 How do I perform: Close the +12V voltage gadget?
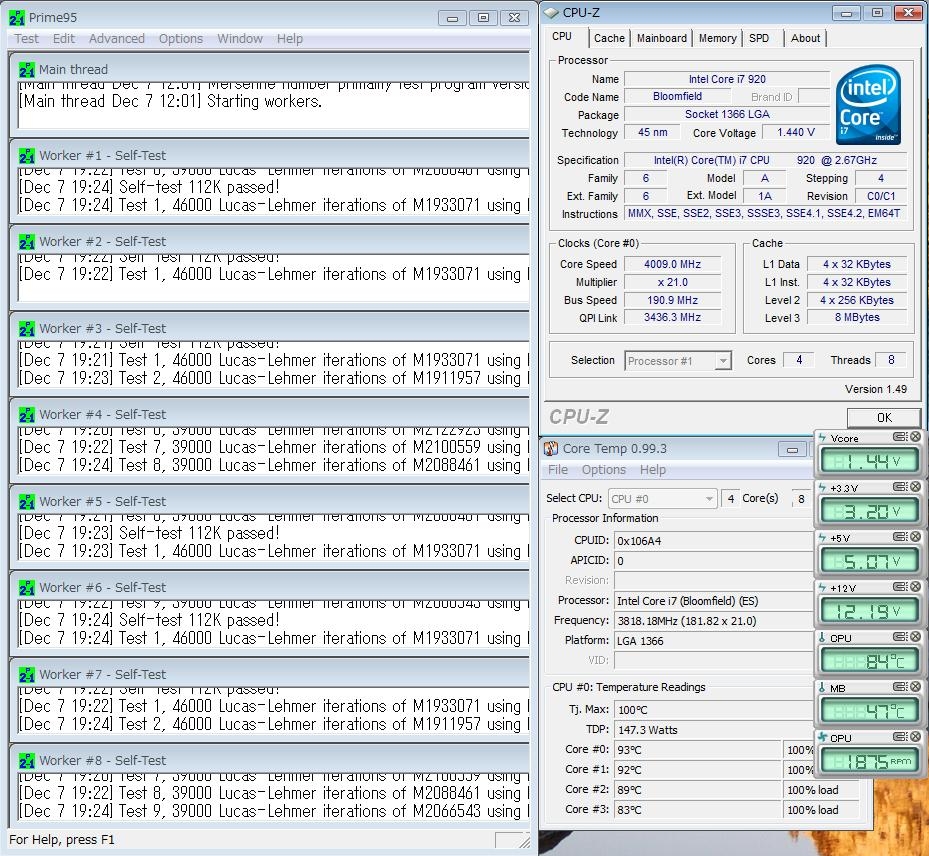click(x=915, y=588)
